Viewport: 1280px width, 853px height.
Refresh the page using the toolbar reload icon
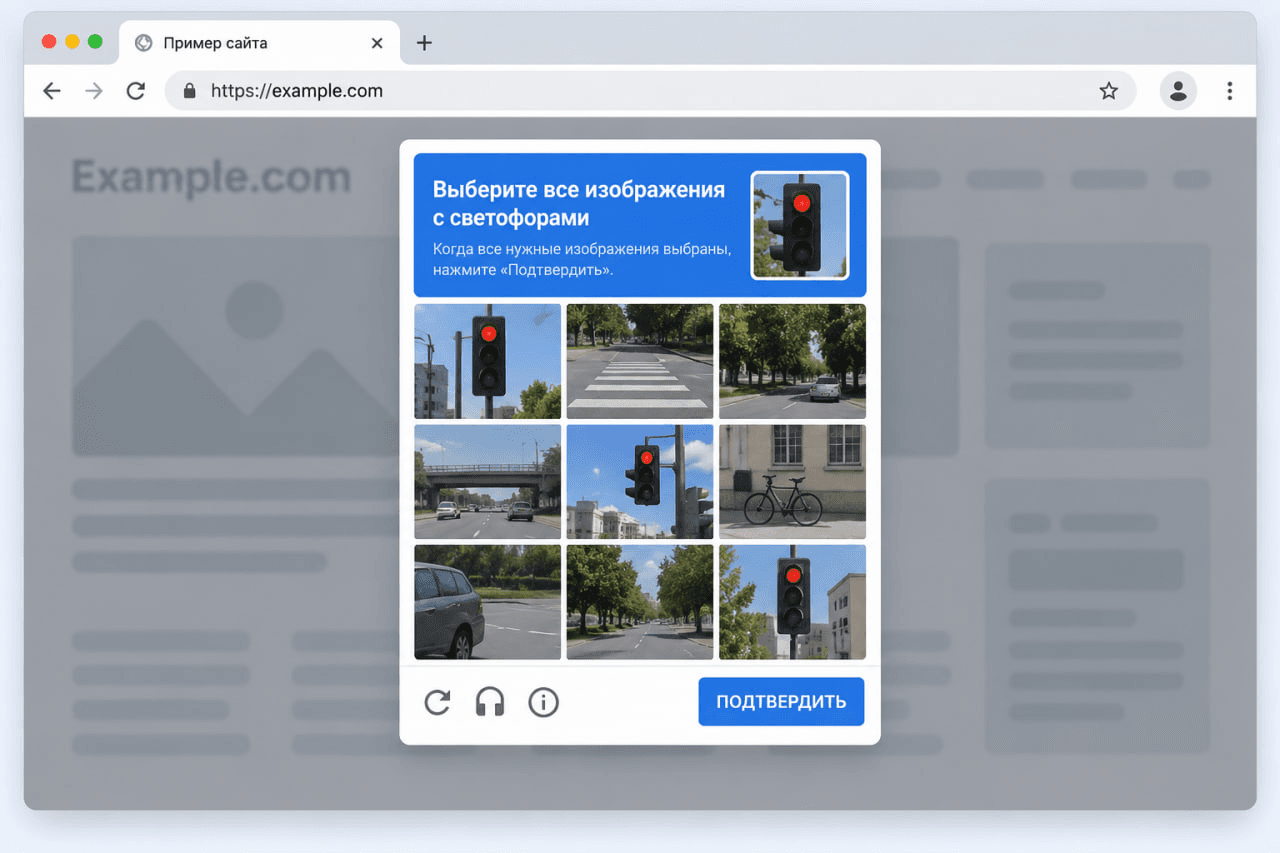click(x=136, y=91)
